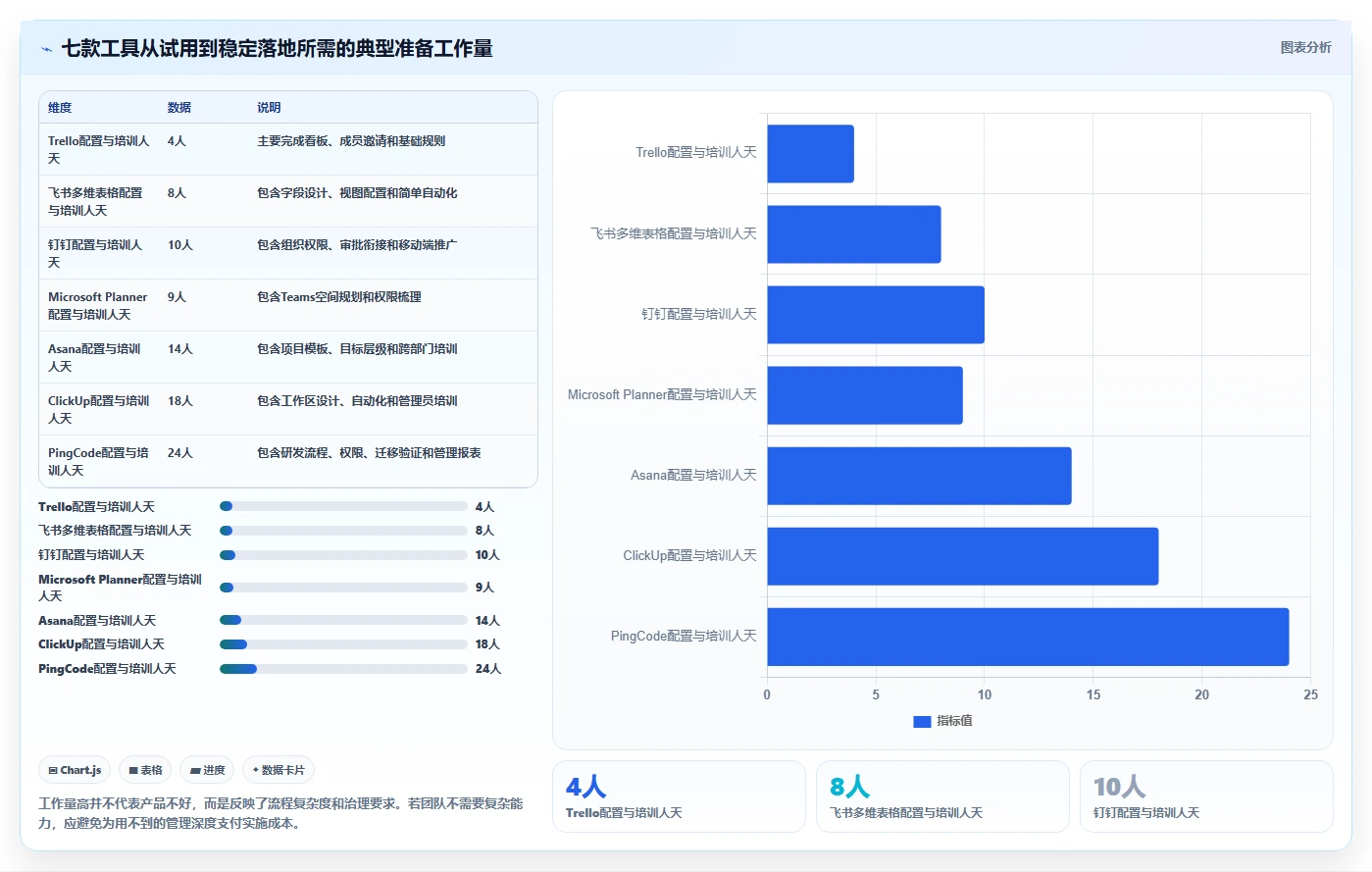Click the Trello bar in the chart

coord(810,154)
